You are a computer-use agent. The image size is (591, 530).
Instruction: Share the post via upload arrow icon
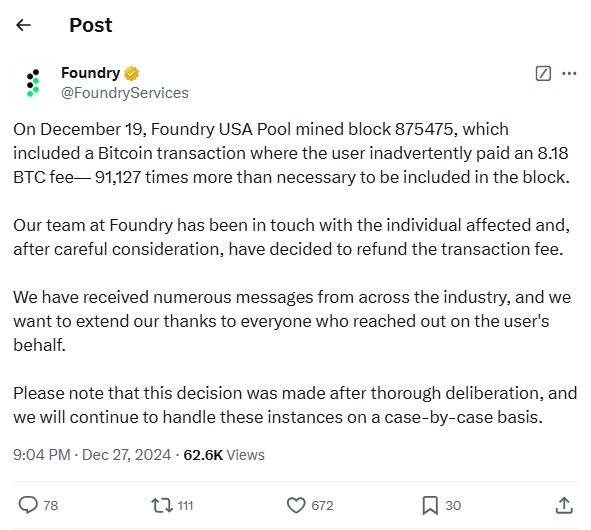pyautogui.click(x=564, y=505)
